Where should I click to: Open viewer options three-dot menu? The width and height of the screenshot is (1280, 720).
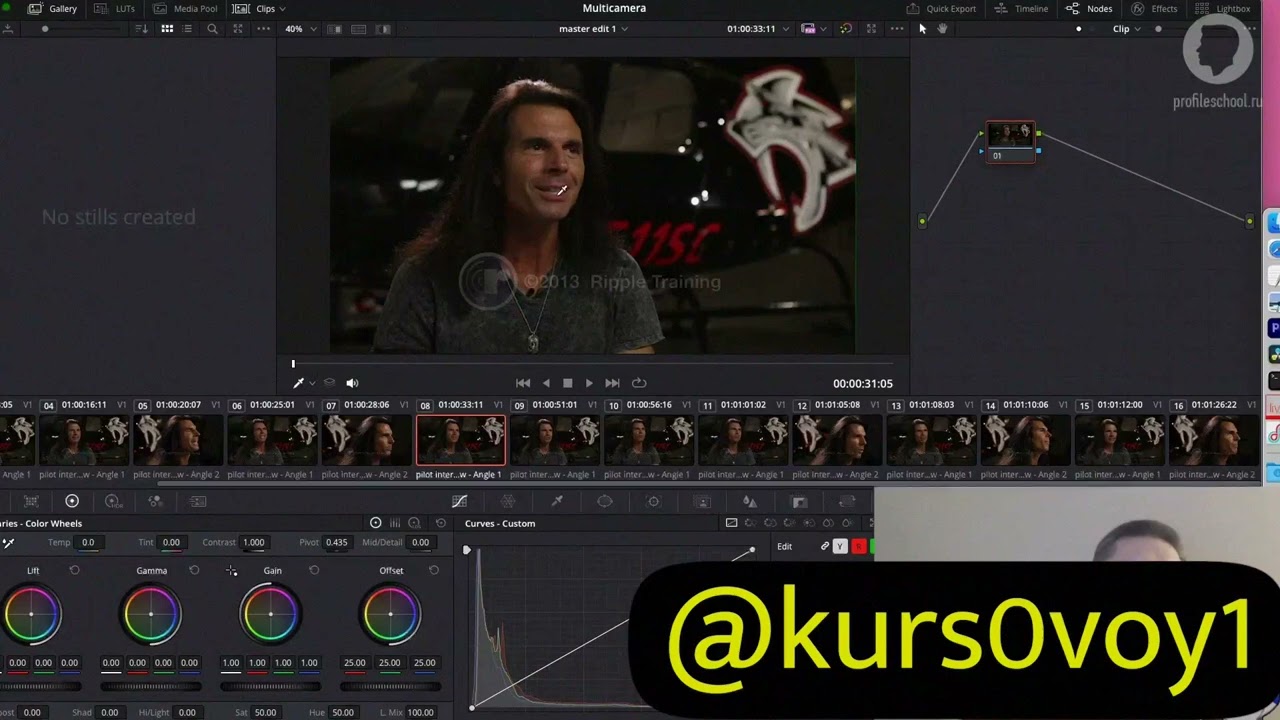coord(897,29)
